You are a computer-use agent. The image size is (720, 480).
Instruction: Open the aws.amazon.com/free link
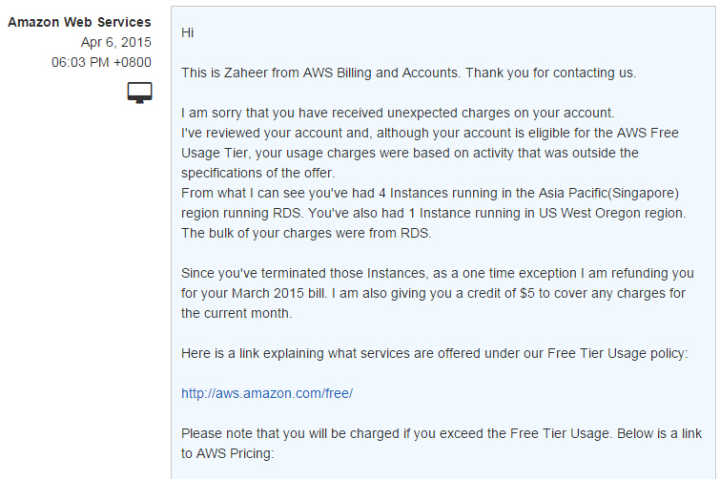click(267, 394)
